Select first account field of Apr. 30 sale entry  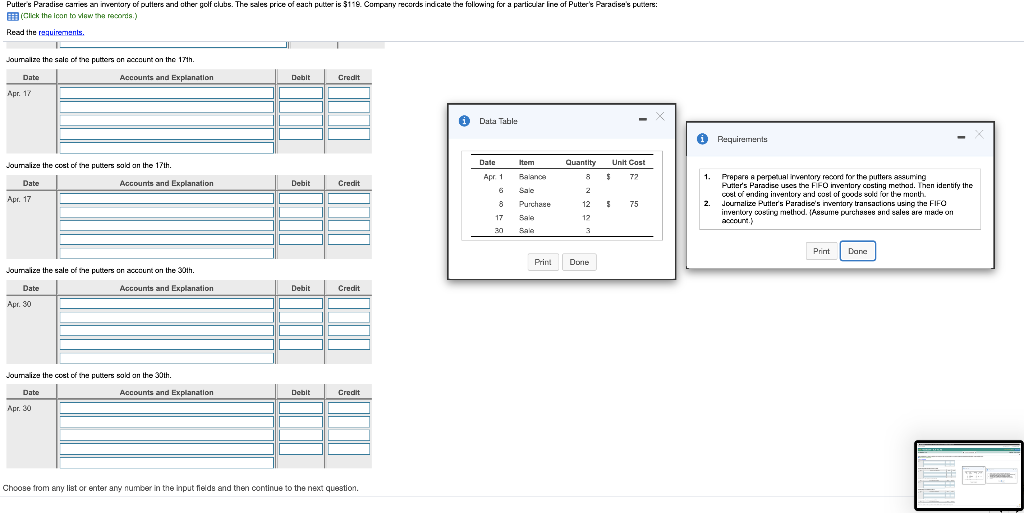[x=167, y=304]
